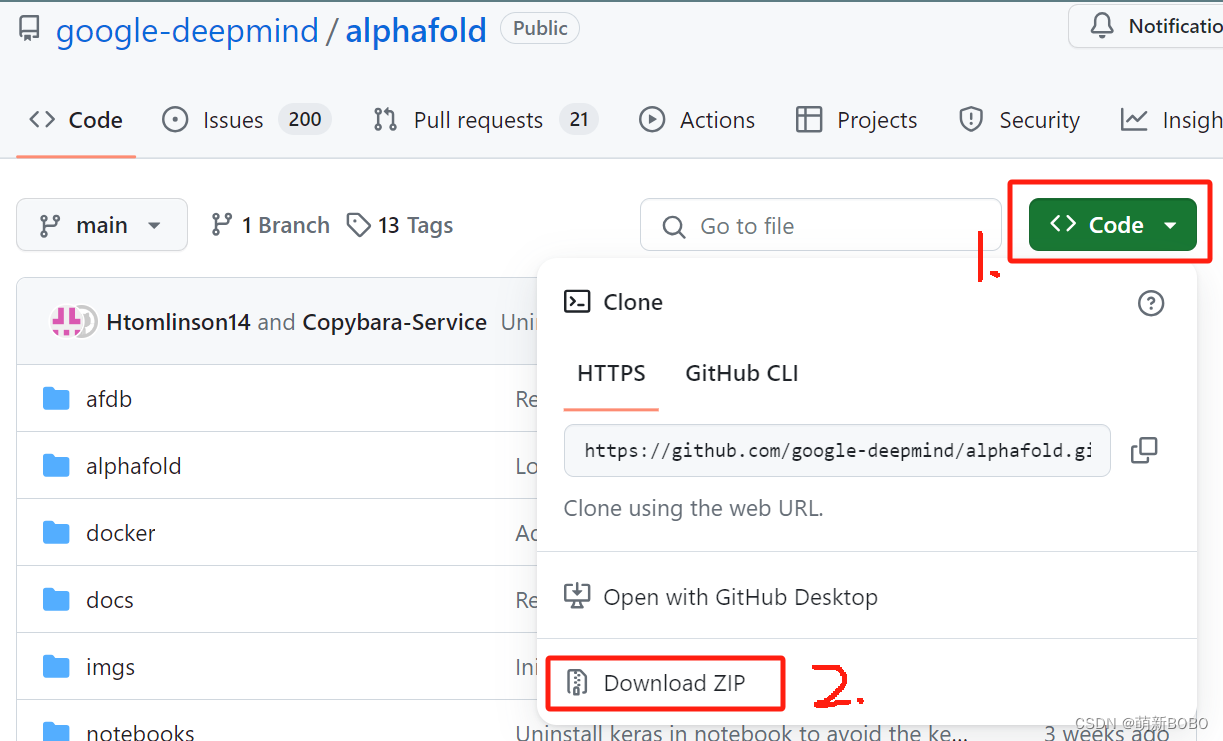
Task: Open the Pull requests tab
Action: point(485,120)
